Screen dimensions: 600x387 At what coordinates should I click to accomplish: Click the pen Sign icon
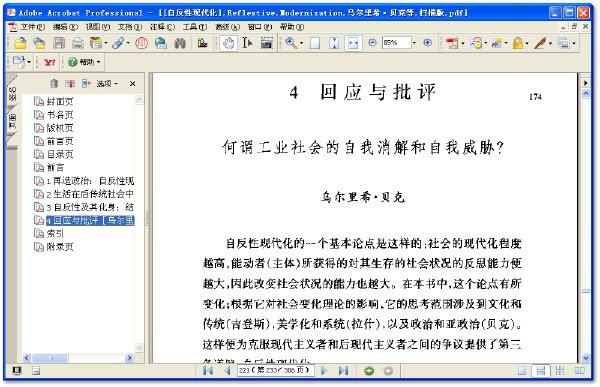[x=540, y=43]
